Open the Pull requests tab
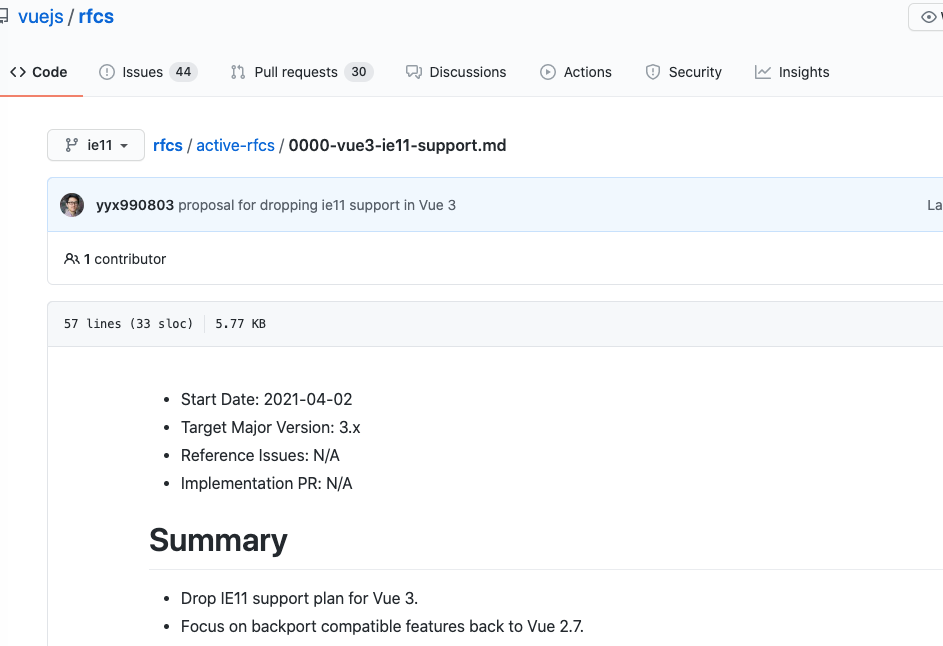The height and width of the screenshot is (646, 943). [x=301, y=72]
